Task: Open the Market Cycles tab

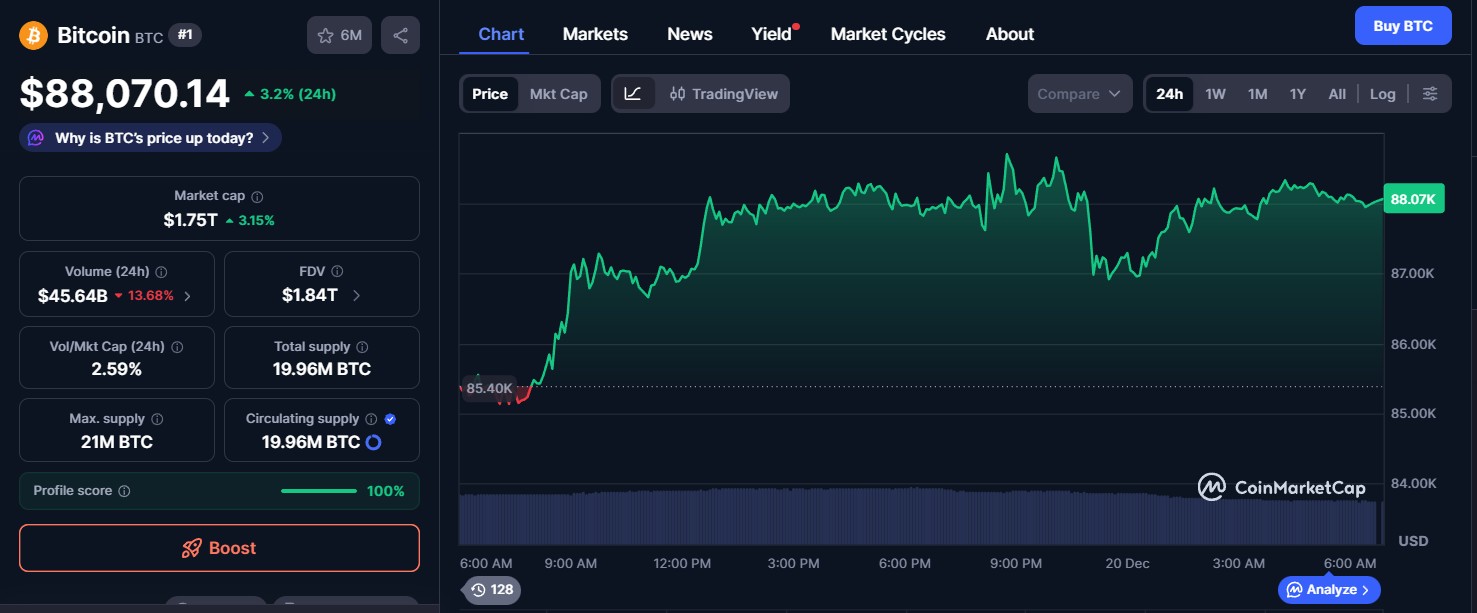Action: [x=888, y=33]
